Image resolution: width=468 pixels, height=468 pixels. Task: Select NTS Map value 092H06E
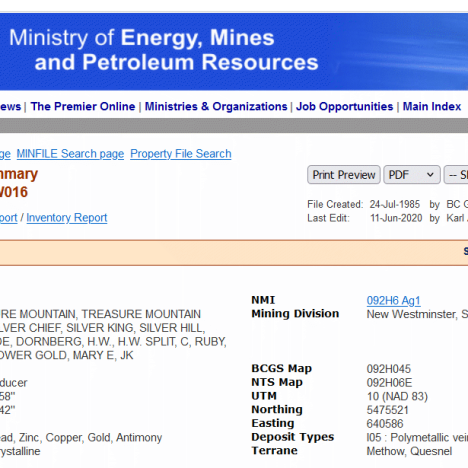[x=389, y=383]
